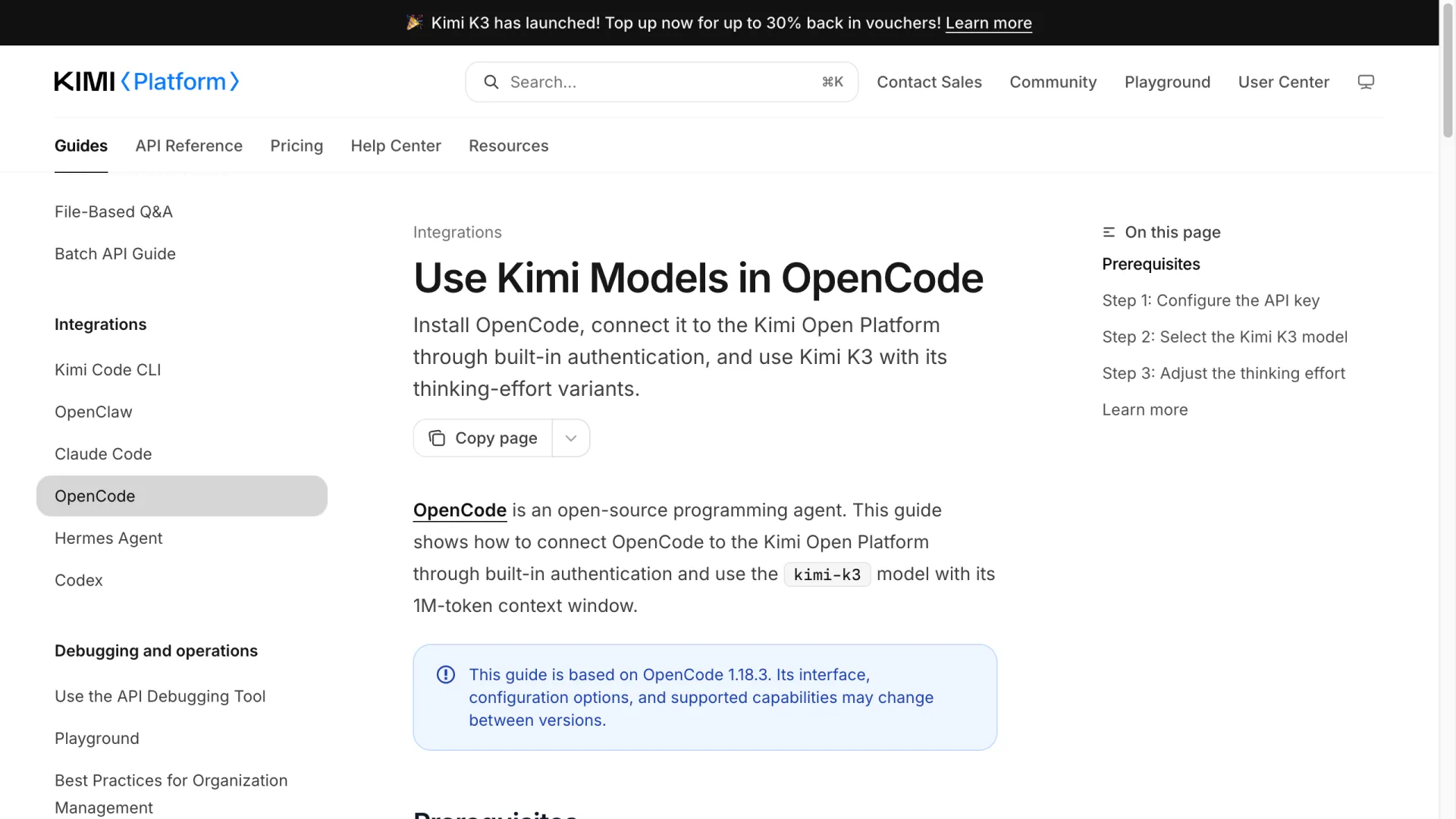Jump to Step 1: Configure the API key
1456x819 pixels.
[1211, 300]
